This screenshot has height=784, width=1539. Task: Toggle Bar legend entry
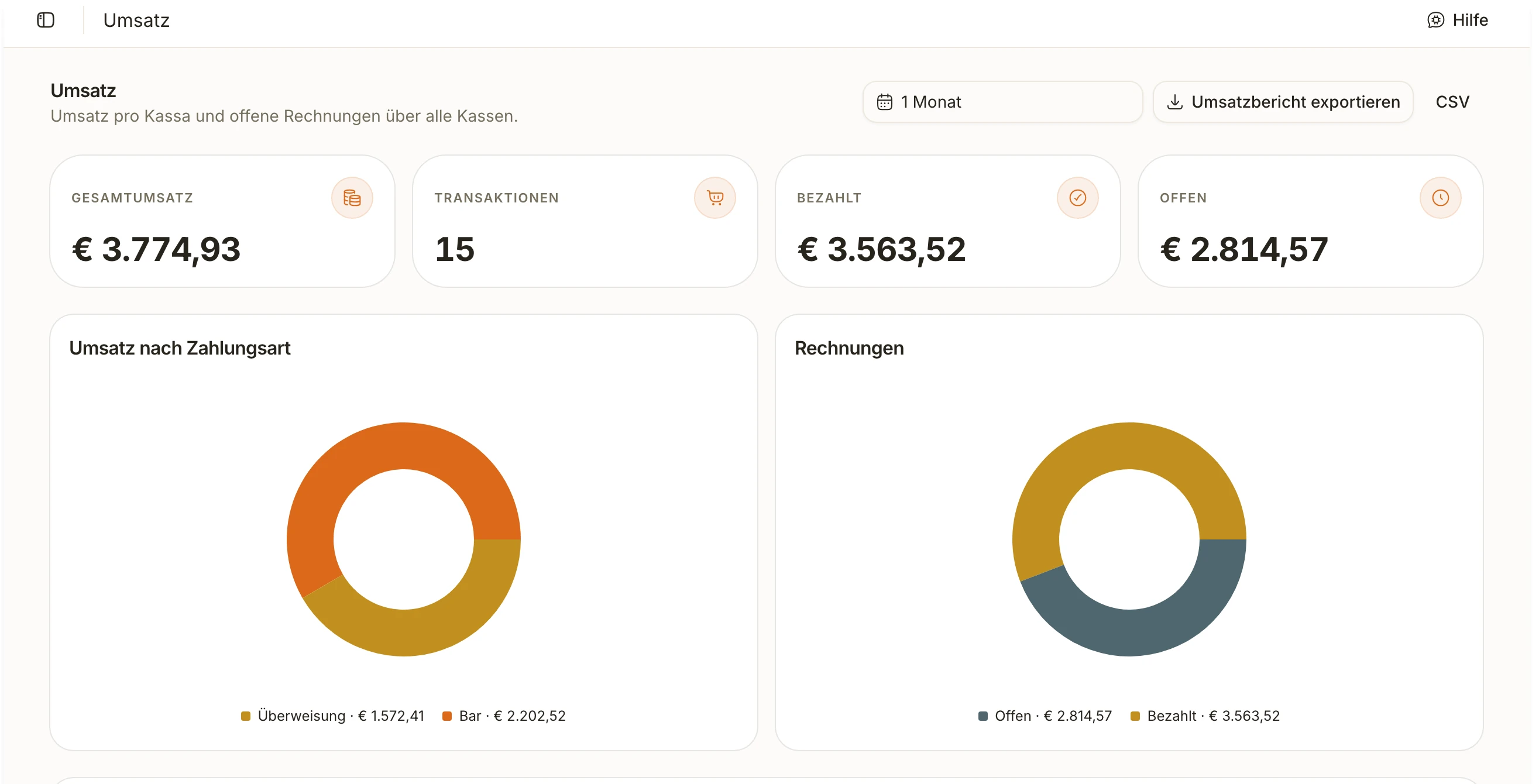click(504, 716)
